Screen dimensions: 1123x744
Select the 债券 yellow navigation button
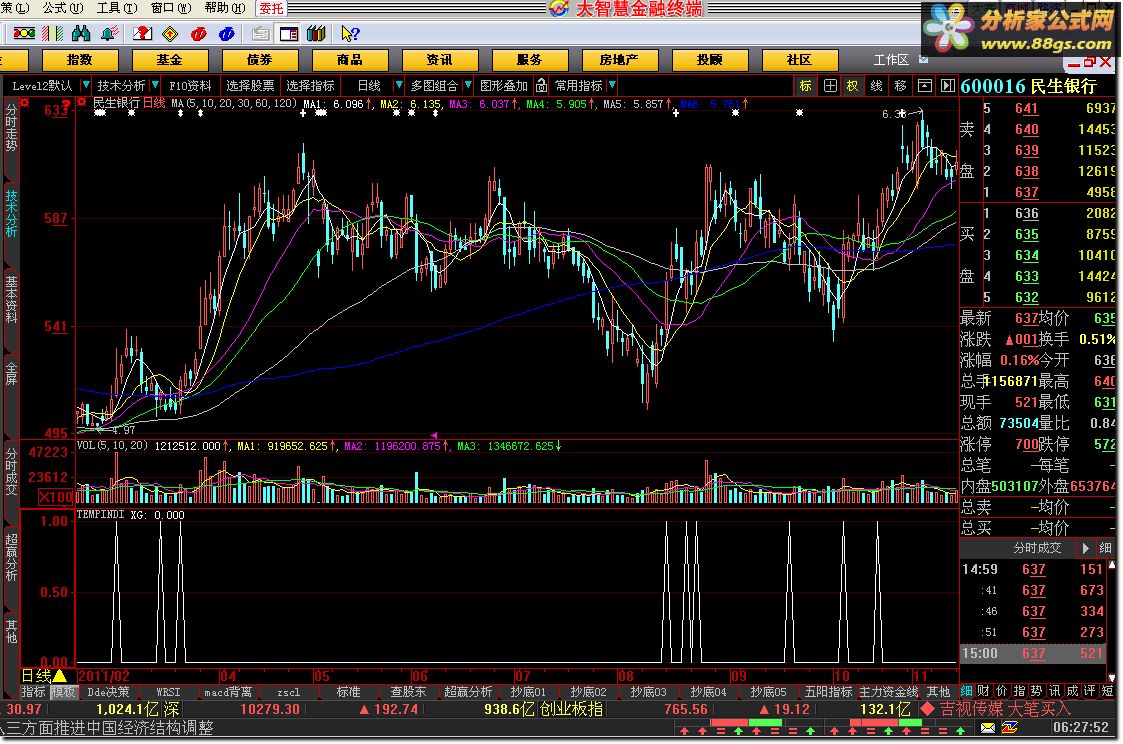pyautogui.click(x=259, y=59)
